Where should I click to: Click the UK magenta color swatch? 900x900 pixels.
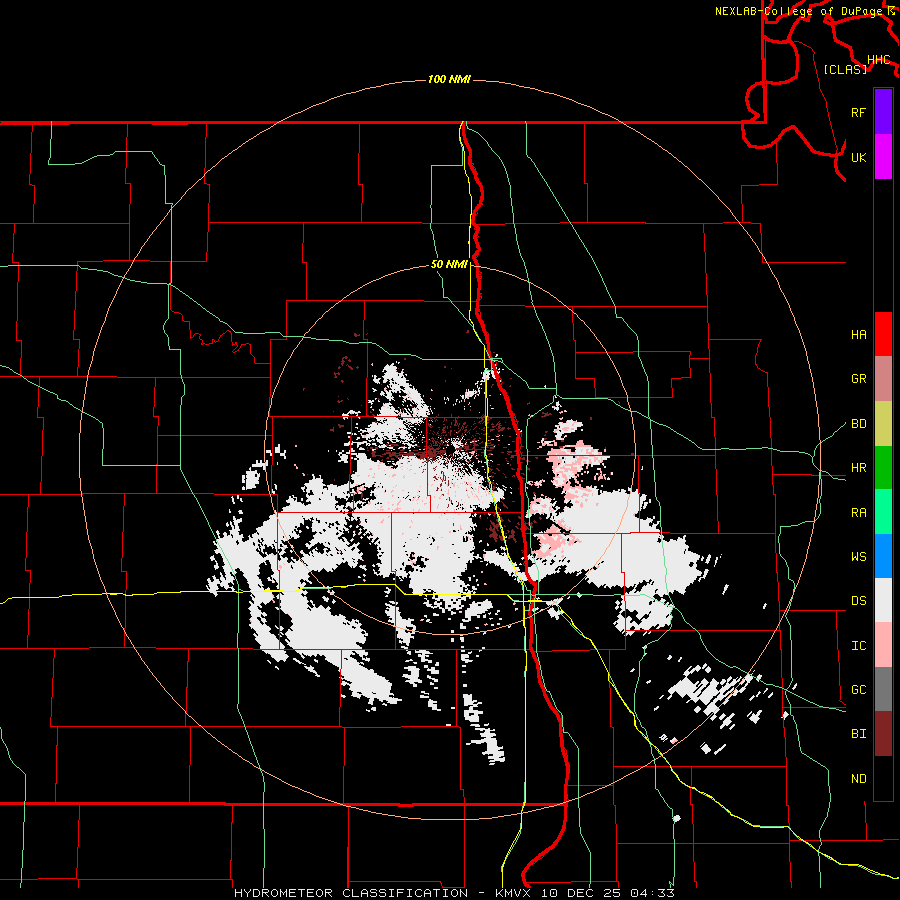(x=883, y=157)
